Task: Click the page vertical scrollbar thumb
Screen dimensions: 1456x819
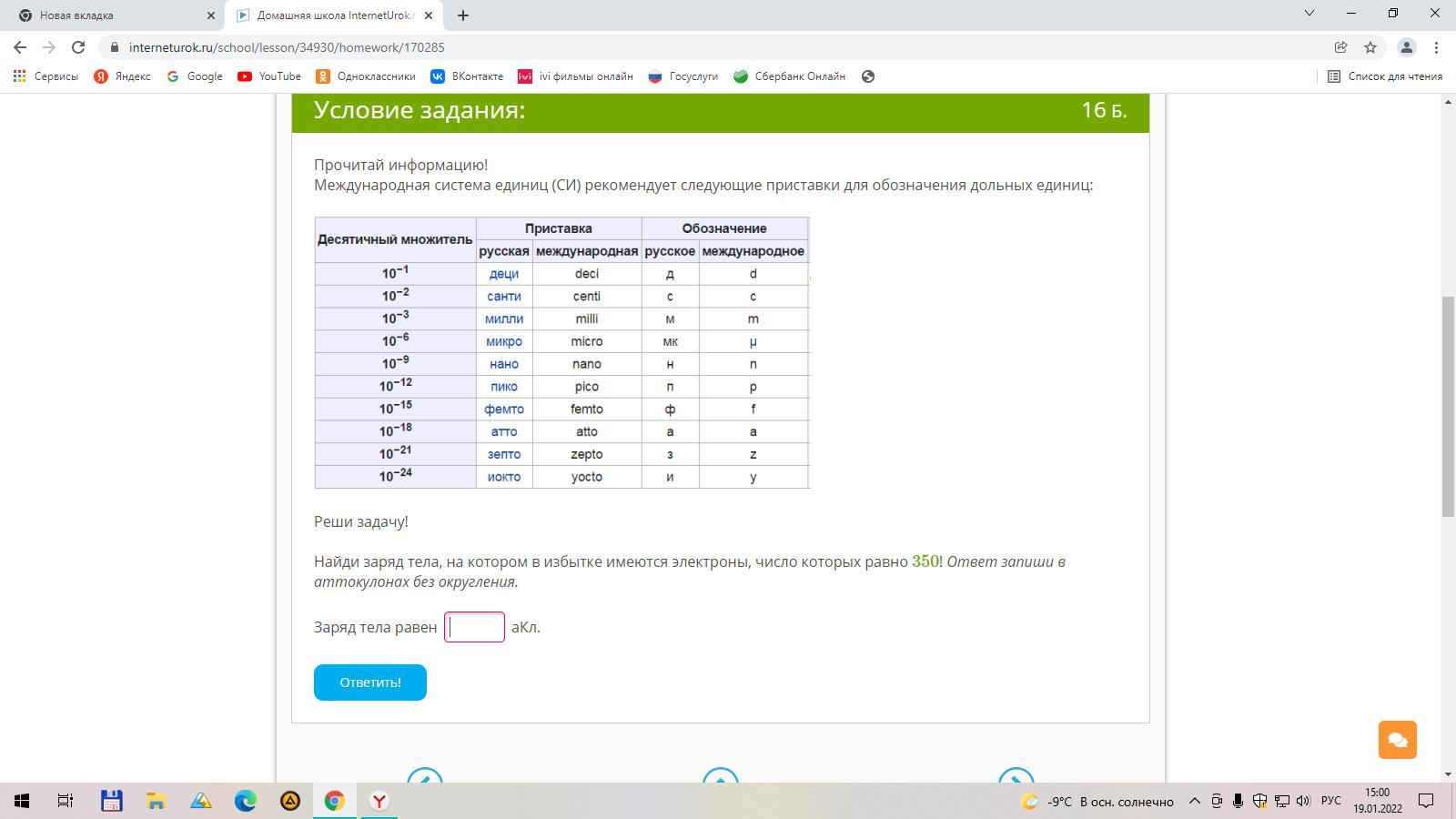Action: click(1448, 407)
